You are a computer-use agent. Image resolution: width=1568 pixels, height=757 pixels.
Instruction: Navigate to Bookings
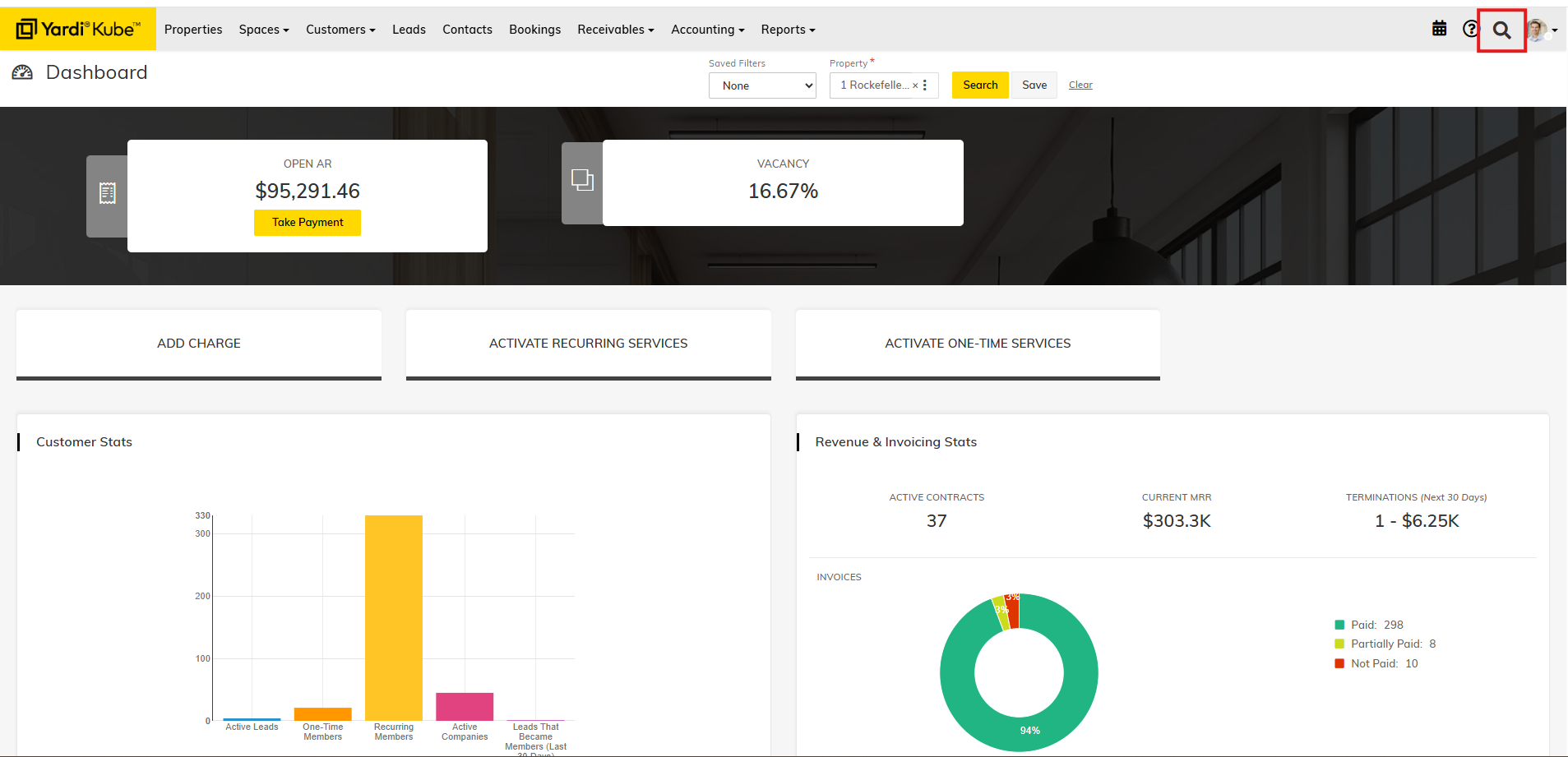(534, 30)
